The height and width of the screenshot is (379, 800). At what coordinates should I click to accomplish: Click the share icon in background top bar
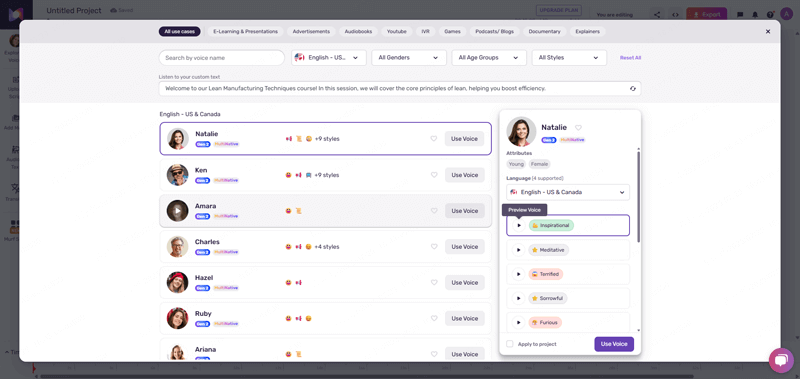click(657, 15)
